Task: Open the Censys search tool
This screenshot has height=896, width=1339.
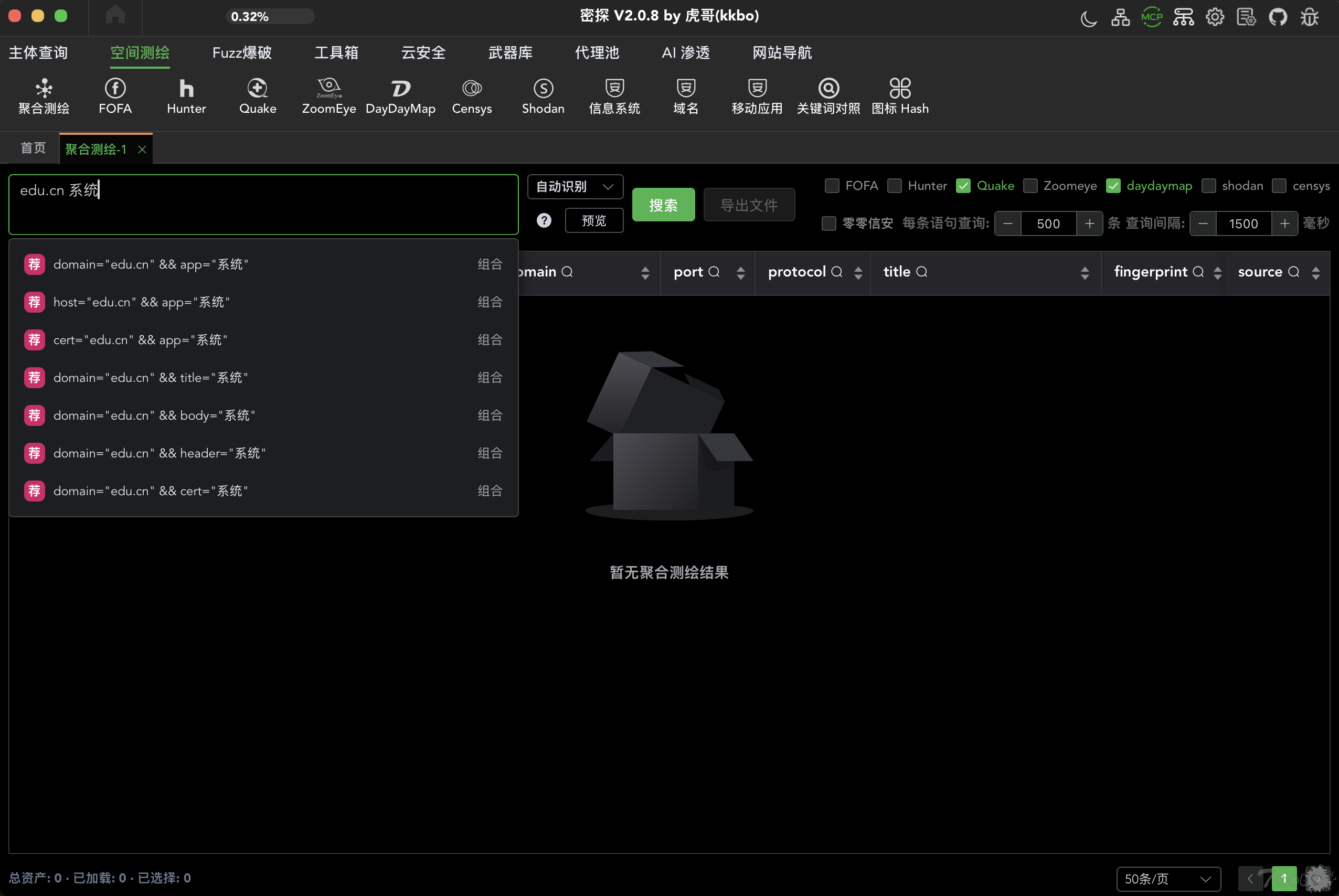Action: click(x=472, y=97)
